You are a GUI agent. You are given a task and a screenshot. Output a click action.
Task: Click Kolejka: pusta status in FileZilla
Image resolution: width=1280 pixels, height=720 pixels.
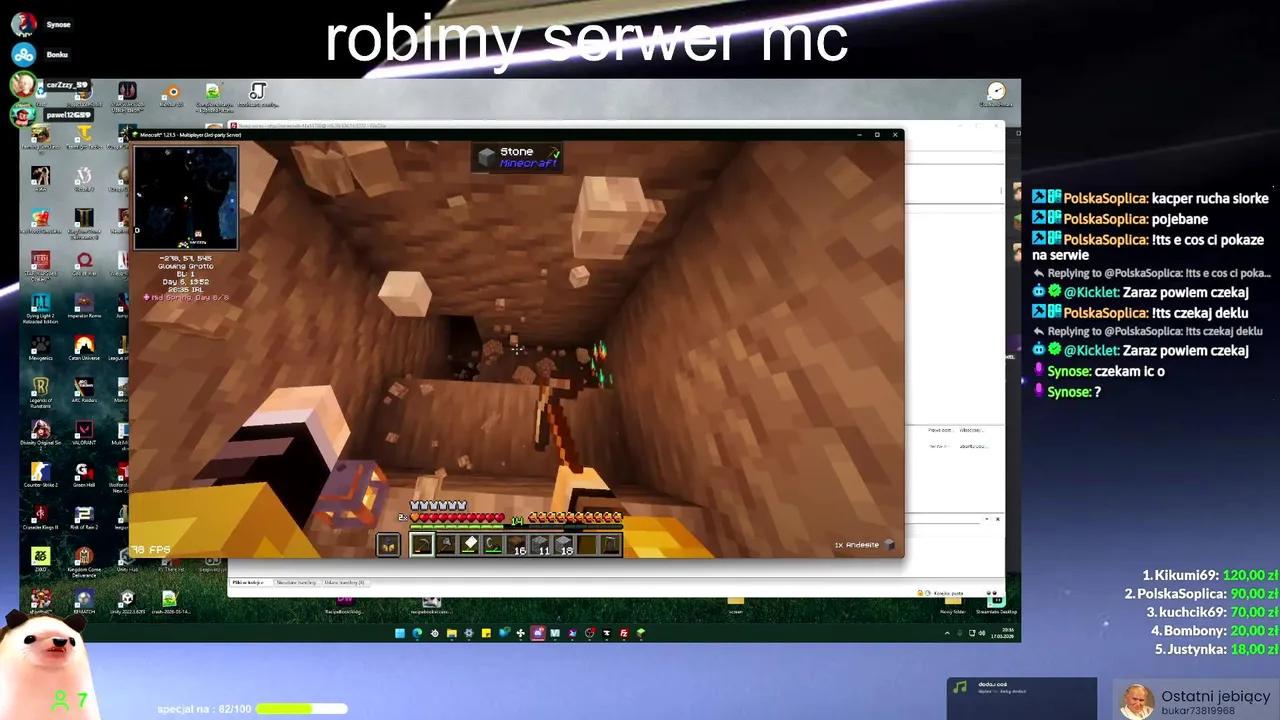(x=947, y=594)
